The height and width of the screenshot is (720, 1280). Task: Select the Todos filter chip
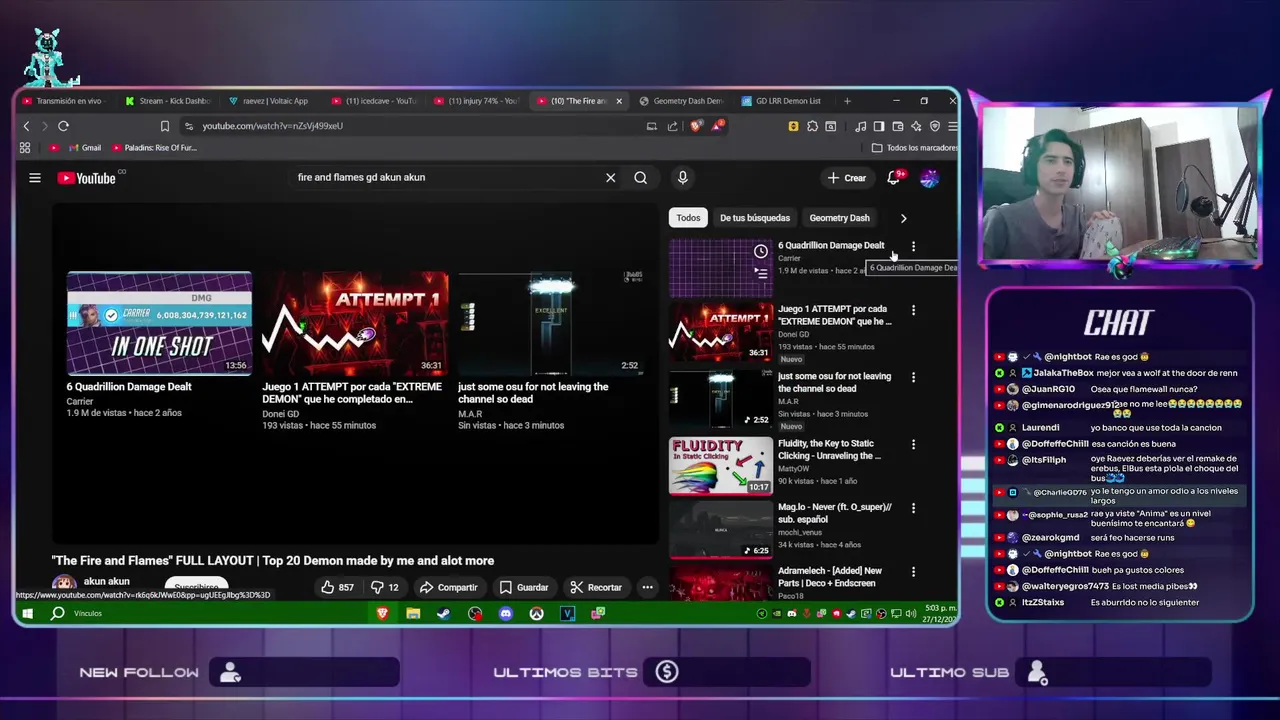688,218
